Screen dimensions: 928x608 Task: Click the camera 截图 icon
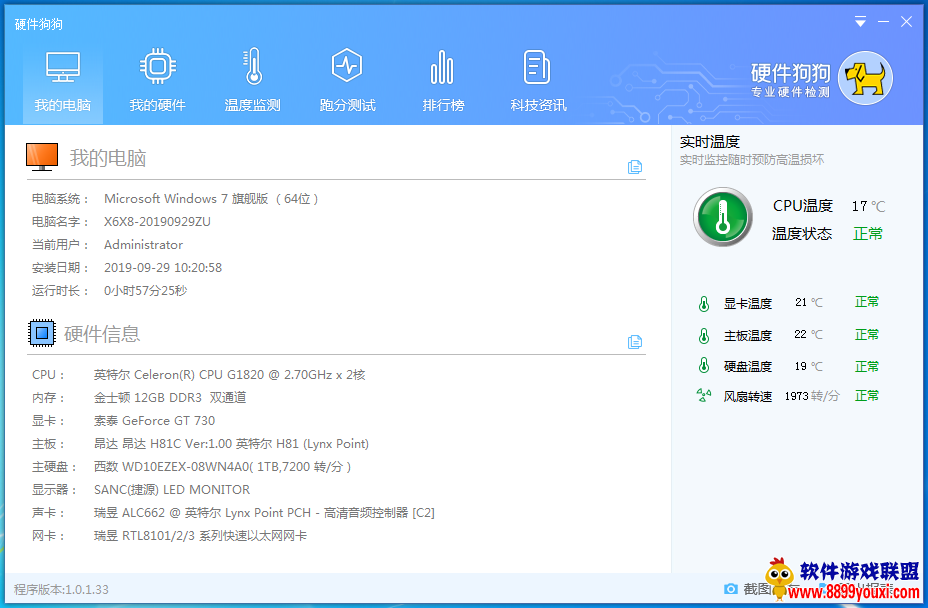coord(731,589)
